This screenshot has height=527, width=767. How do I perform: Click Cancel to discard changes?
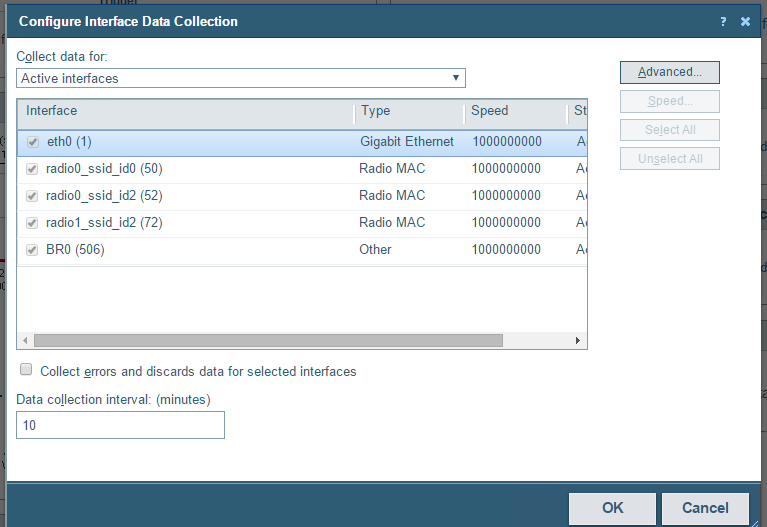click(705, 508)
